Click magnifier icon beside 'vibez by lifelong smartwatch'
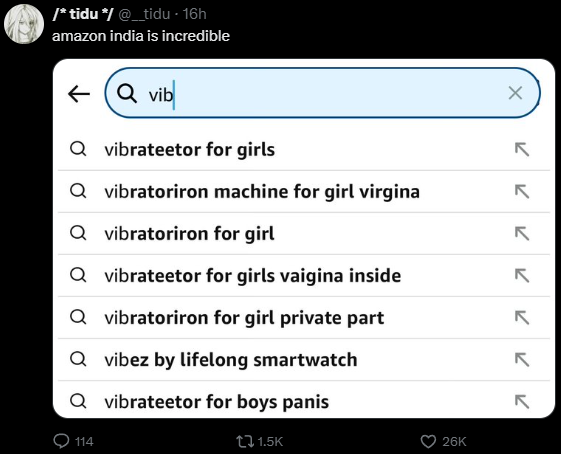Screen dimensions: 561x454 pyautogui.click(x=78, y=359)
